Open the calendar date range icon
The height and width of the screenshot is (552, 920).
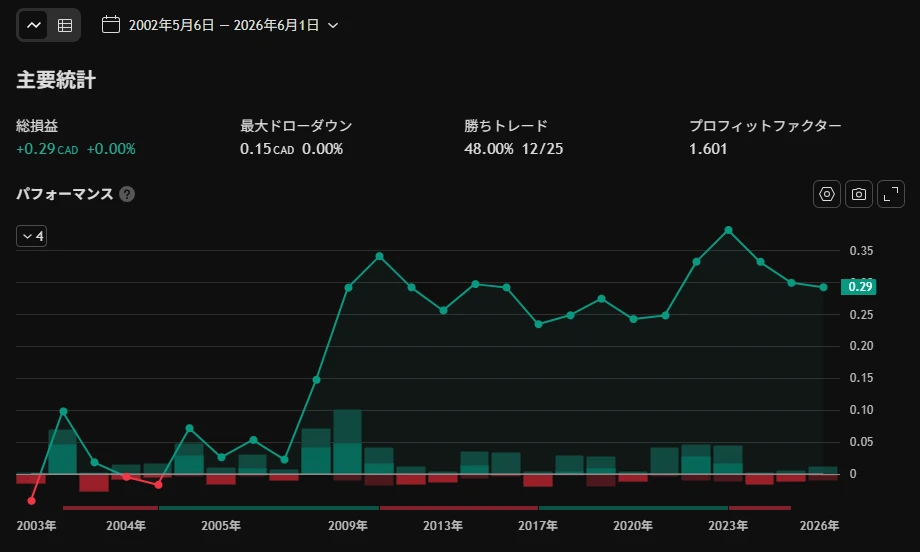[111, 25]
